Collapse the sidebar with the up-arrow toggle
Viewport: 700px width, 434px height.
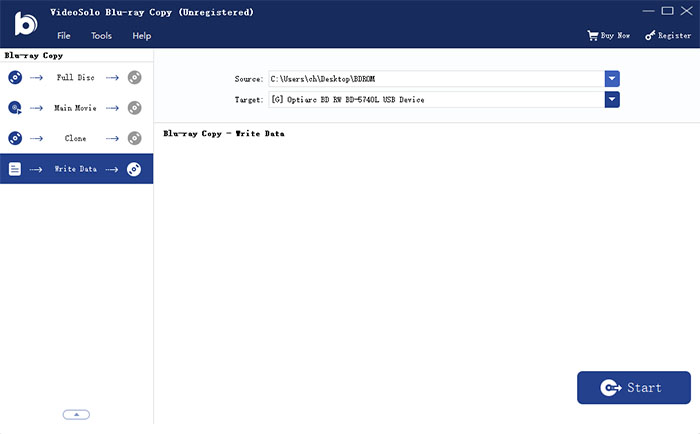tap(76, 415)
